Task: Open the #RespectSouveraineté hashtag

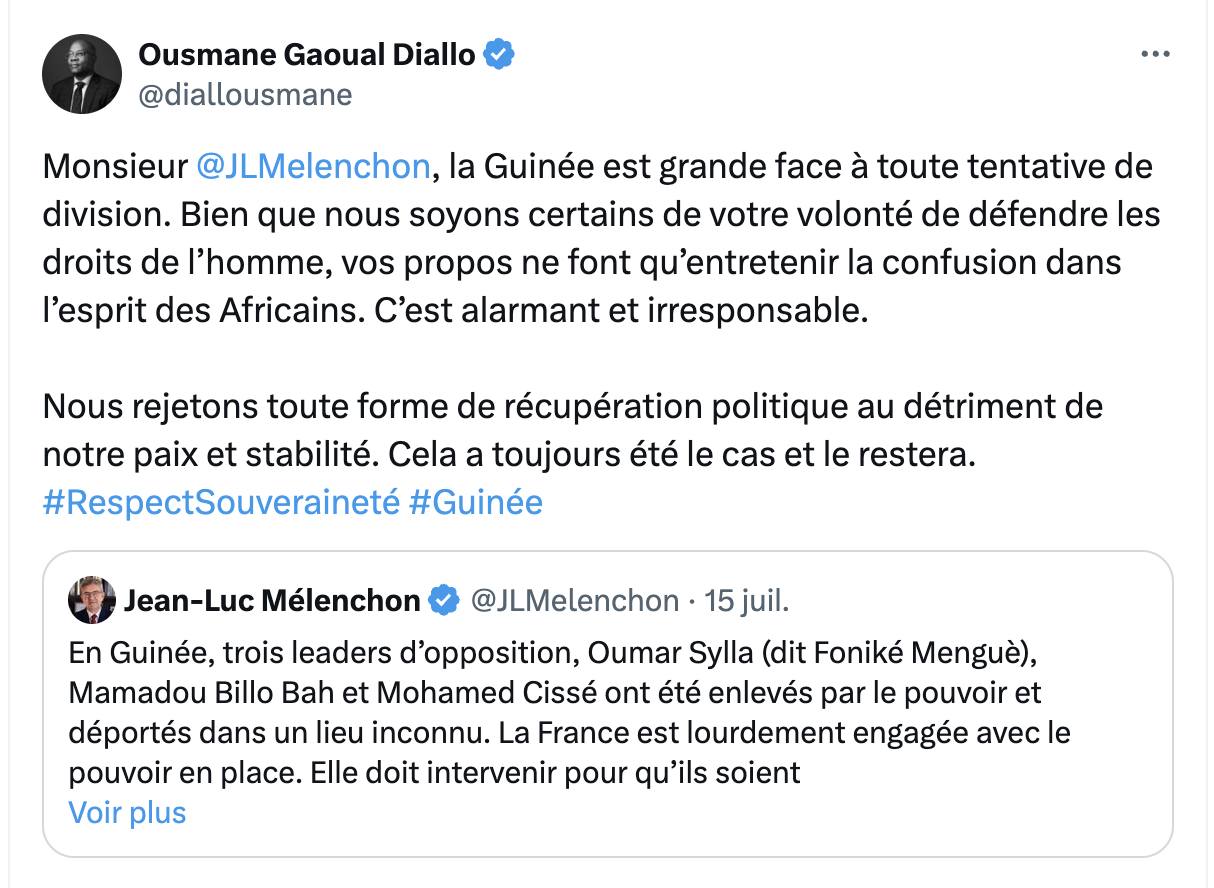Action: pyautogui.click(x=221, y=501)
